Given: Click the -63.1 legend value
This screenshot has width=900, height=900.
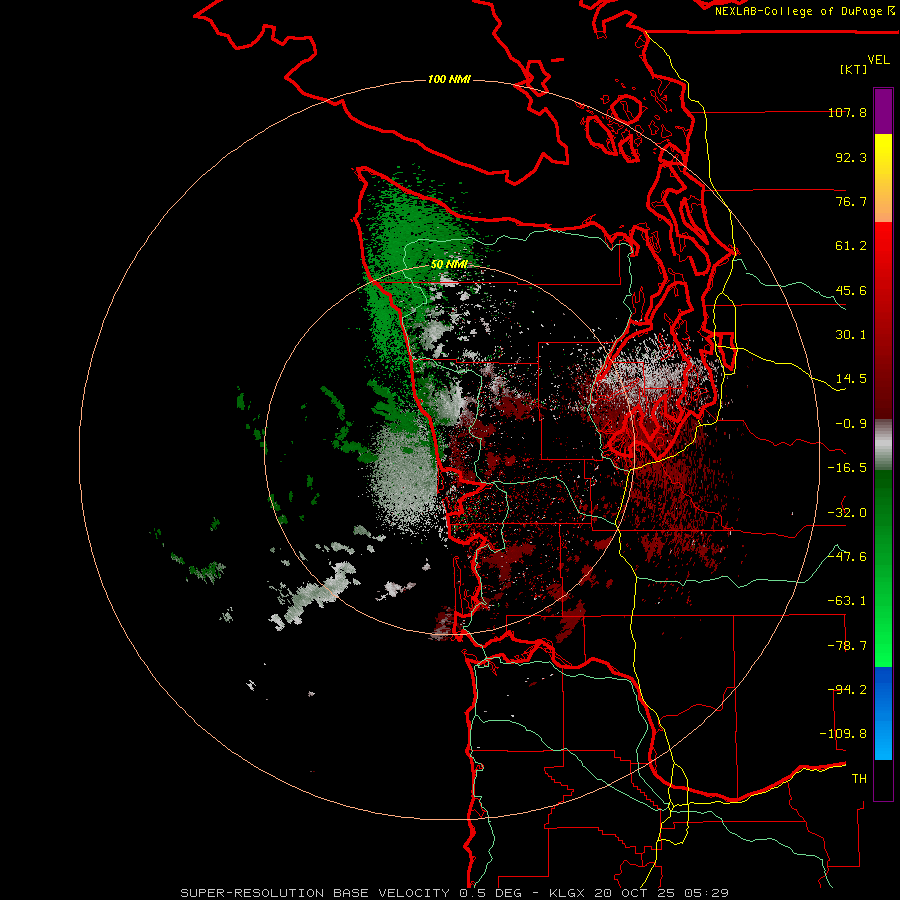Looking at the screenshot, I should coord(847,601).
